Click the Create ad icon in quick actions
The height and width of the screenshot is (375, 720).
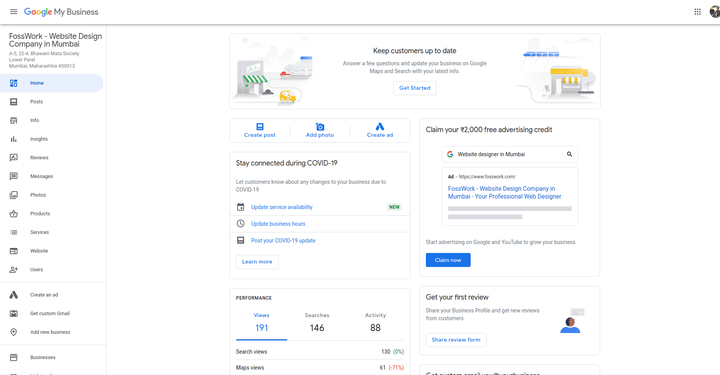tap(380, 127)
